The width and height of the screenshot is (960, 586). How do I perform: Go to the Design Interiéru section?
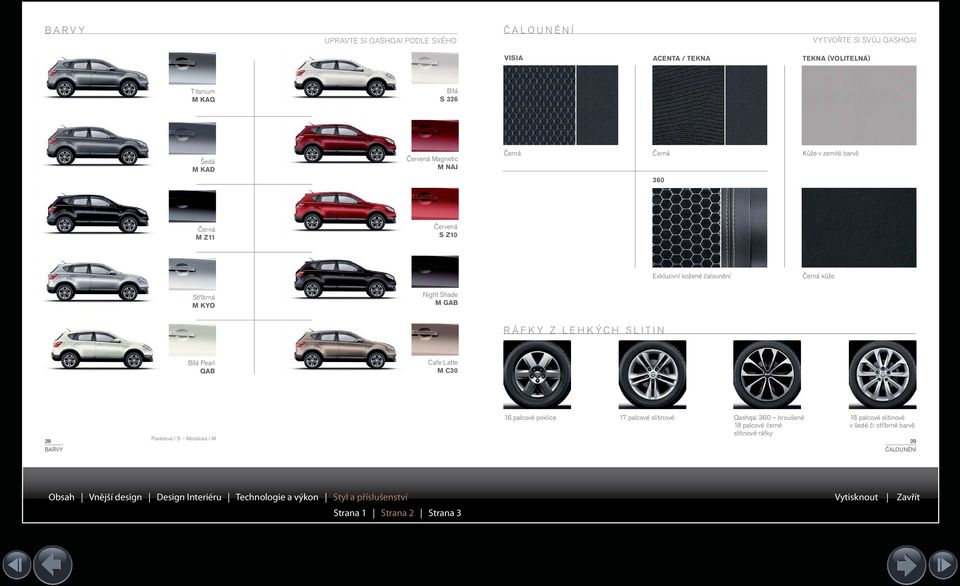pos(189,497)
